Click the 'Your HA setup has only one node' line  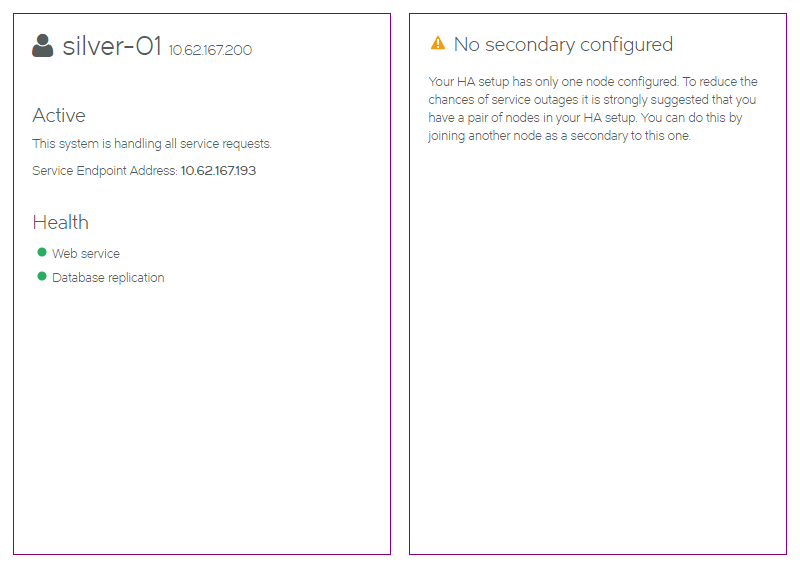pyautogui.click(x=593, y=82)
